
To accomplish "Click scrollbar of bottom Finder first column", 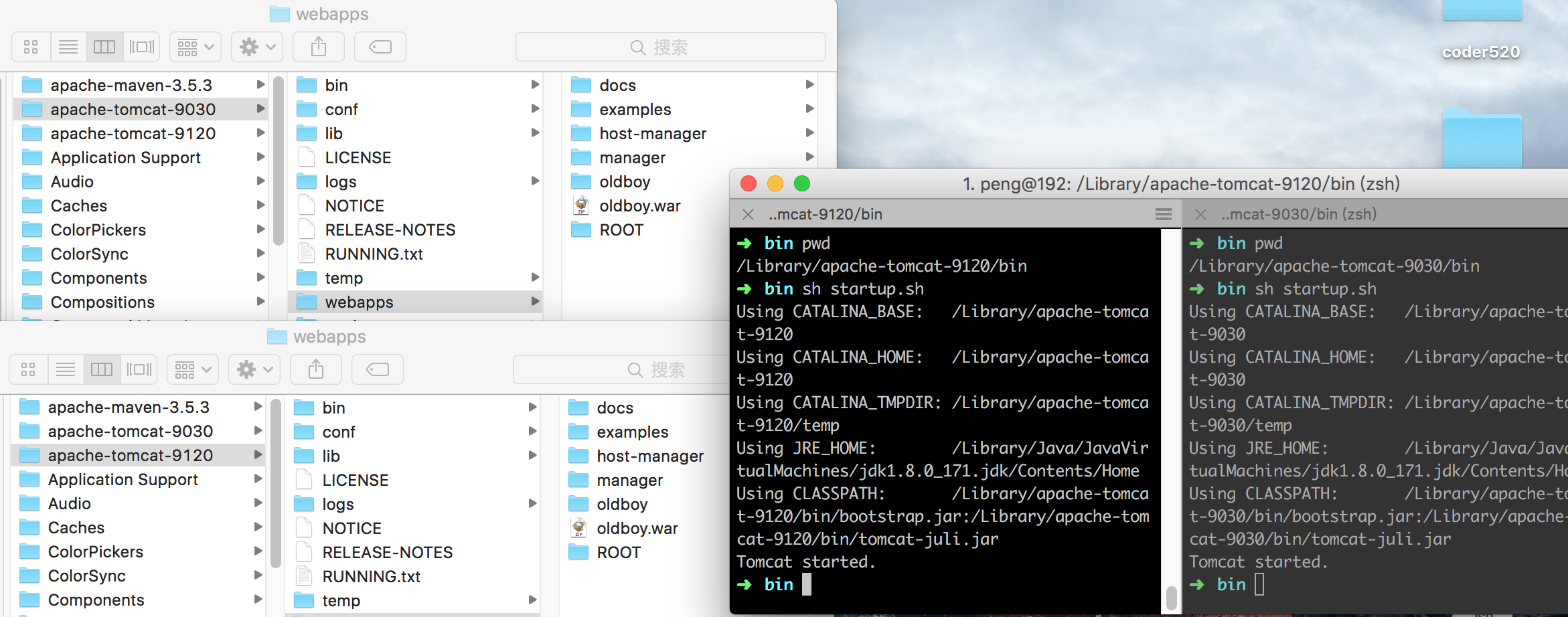I will pyautogui.click(x=275, y=483).
